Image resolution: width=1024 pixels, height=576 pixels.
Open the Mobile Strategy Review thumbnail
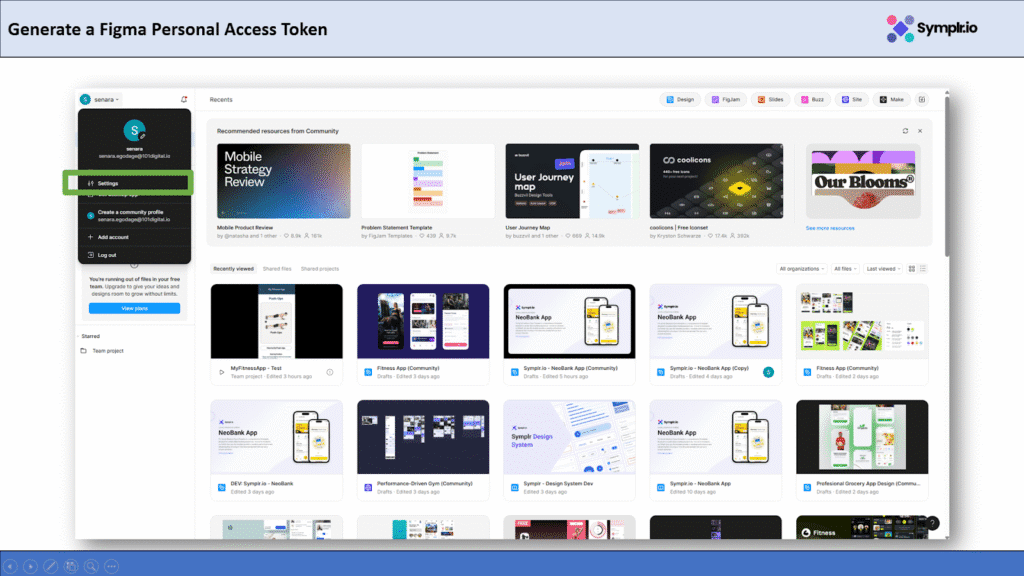click(x=284, y=181)
